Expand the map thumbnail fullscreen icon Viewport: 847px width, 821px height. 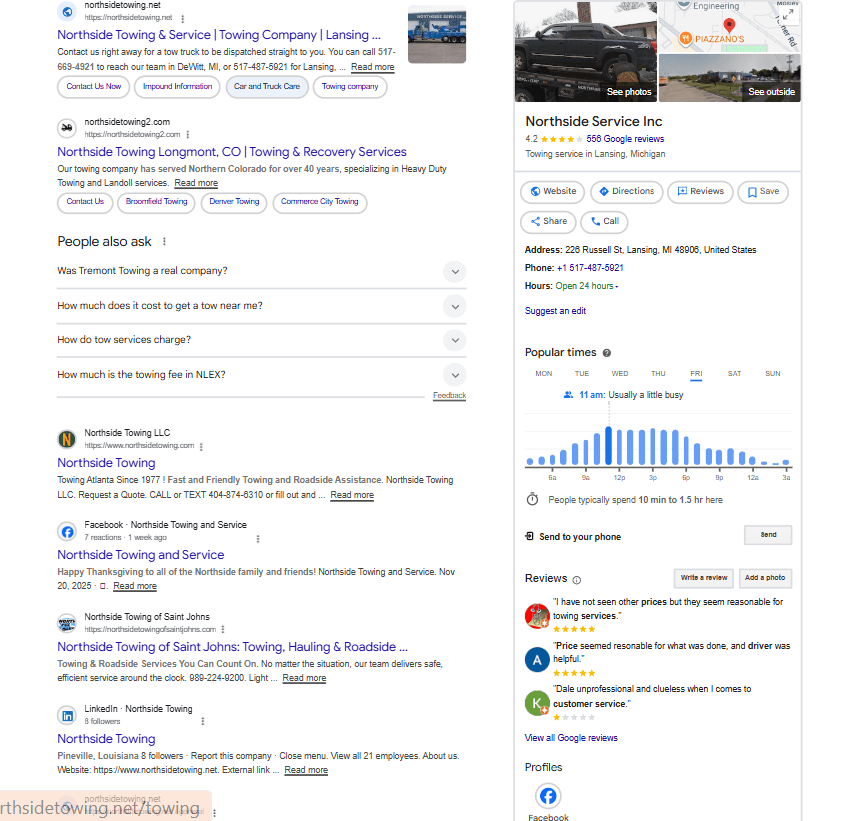click(787, 14)
